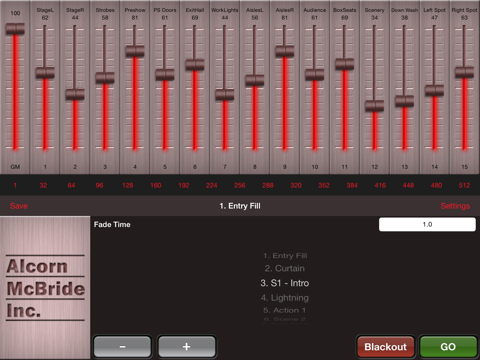Select cue 4. Lightning in list

coord(285,298)
